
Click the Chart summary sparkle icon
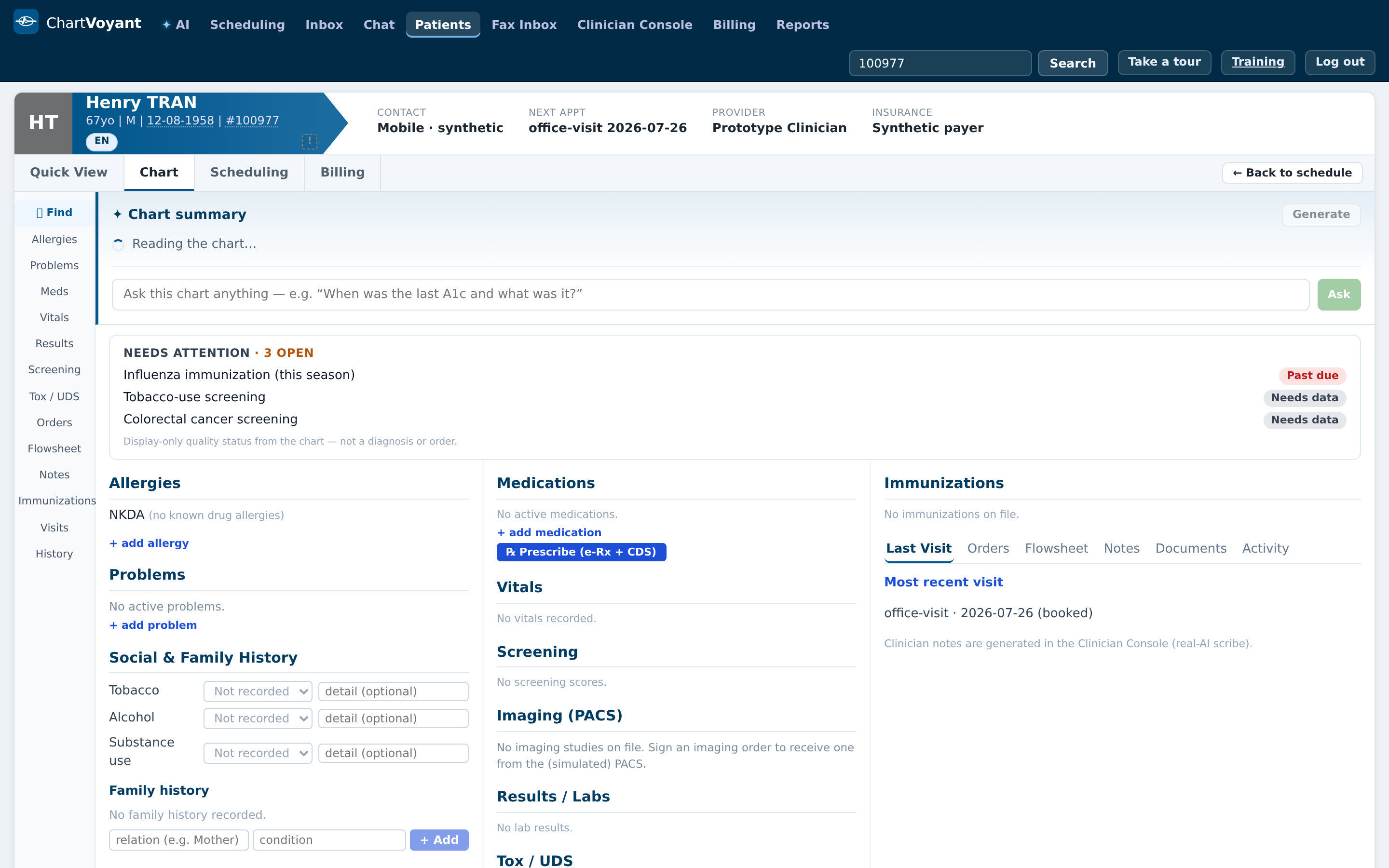point(118,214)
